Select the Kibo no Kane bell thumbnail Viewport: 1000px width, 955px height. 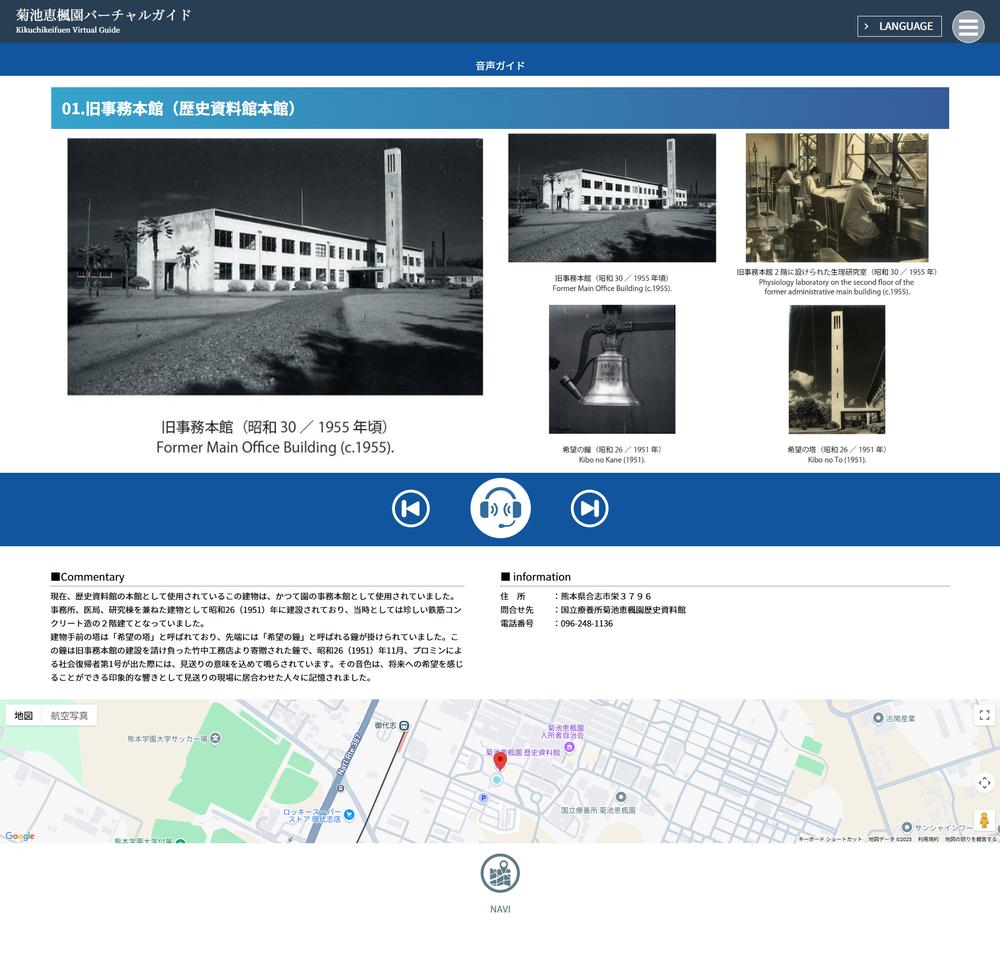coord(612,369)
